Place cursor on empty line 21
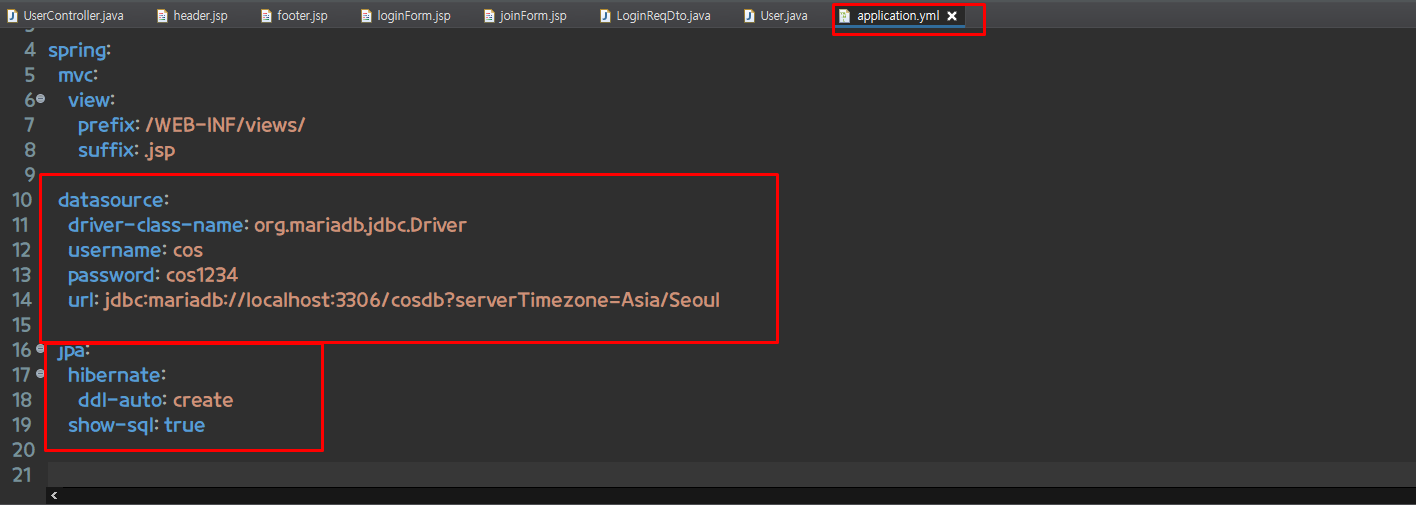This screenshot has height=505, width=1416. tap(730, 474)
